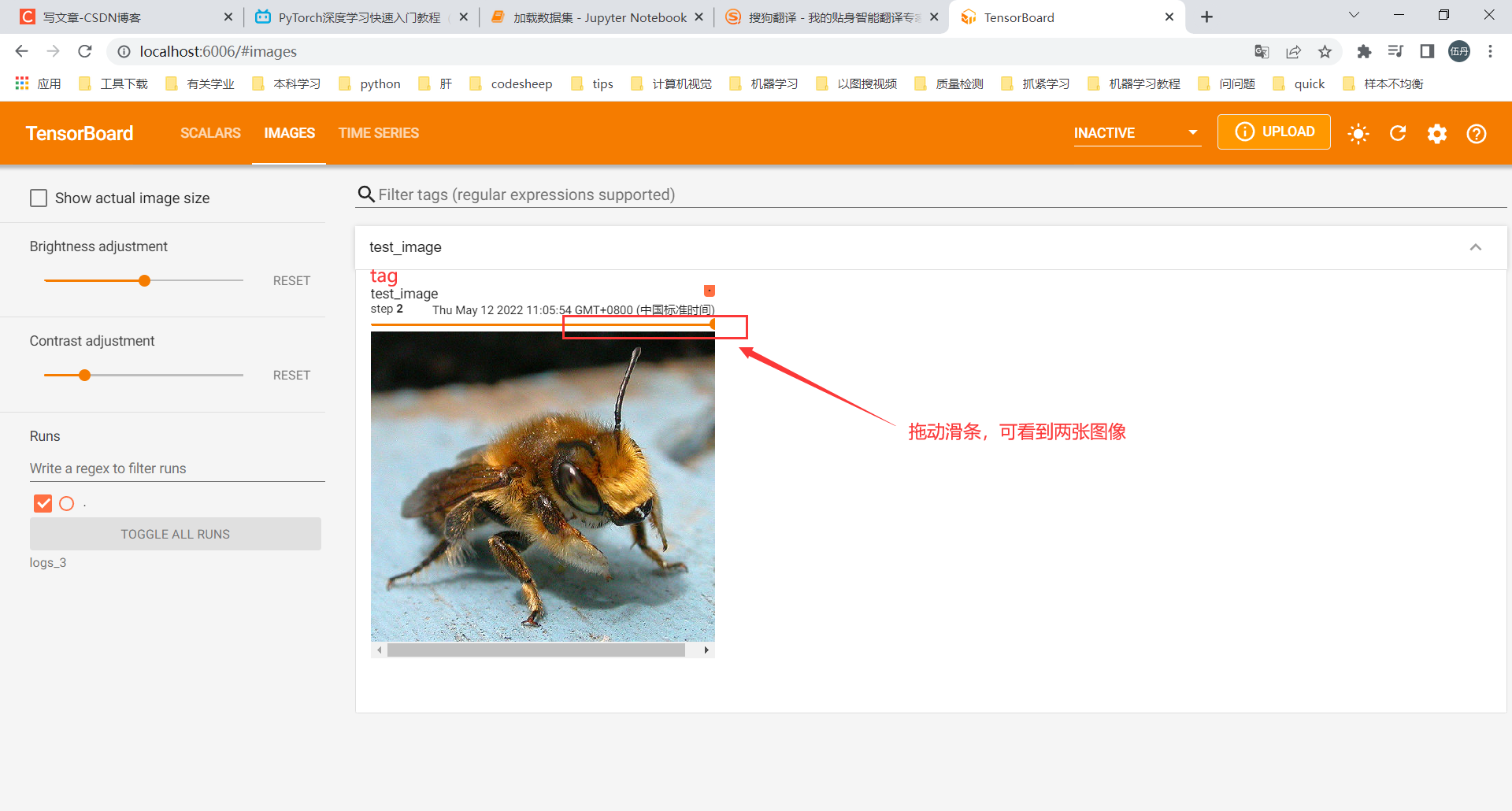
Task: Open the quick bookmark folder
Action: pos(1299,83)
